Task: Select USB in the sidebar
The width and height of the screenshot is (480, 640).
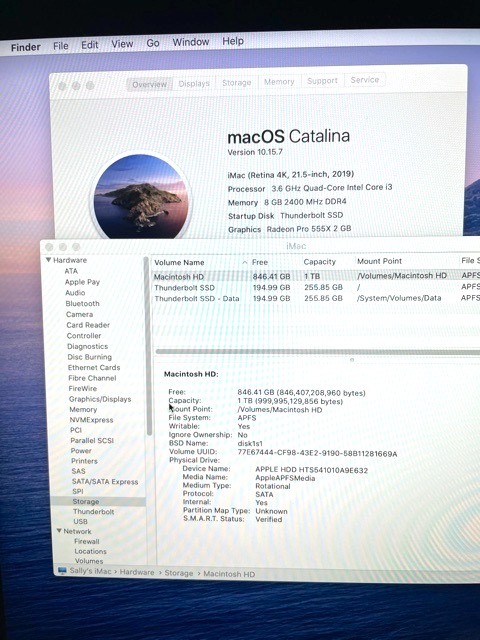Action: [80, 521]
